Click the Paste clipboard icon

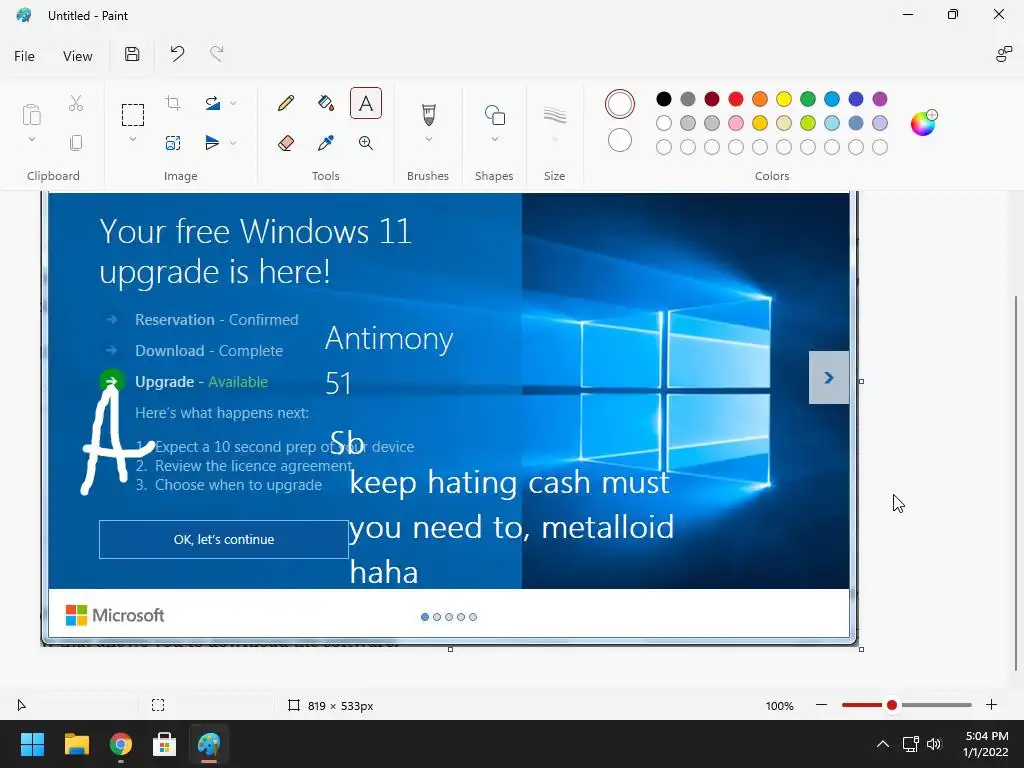click(31, 114)
